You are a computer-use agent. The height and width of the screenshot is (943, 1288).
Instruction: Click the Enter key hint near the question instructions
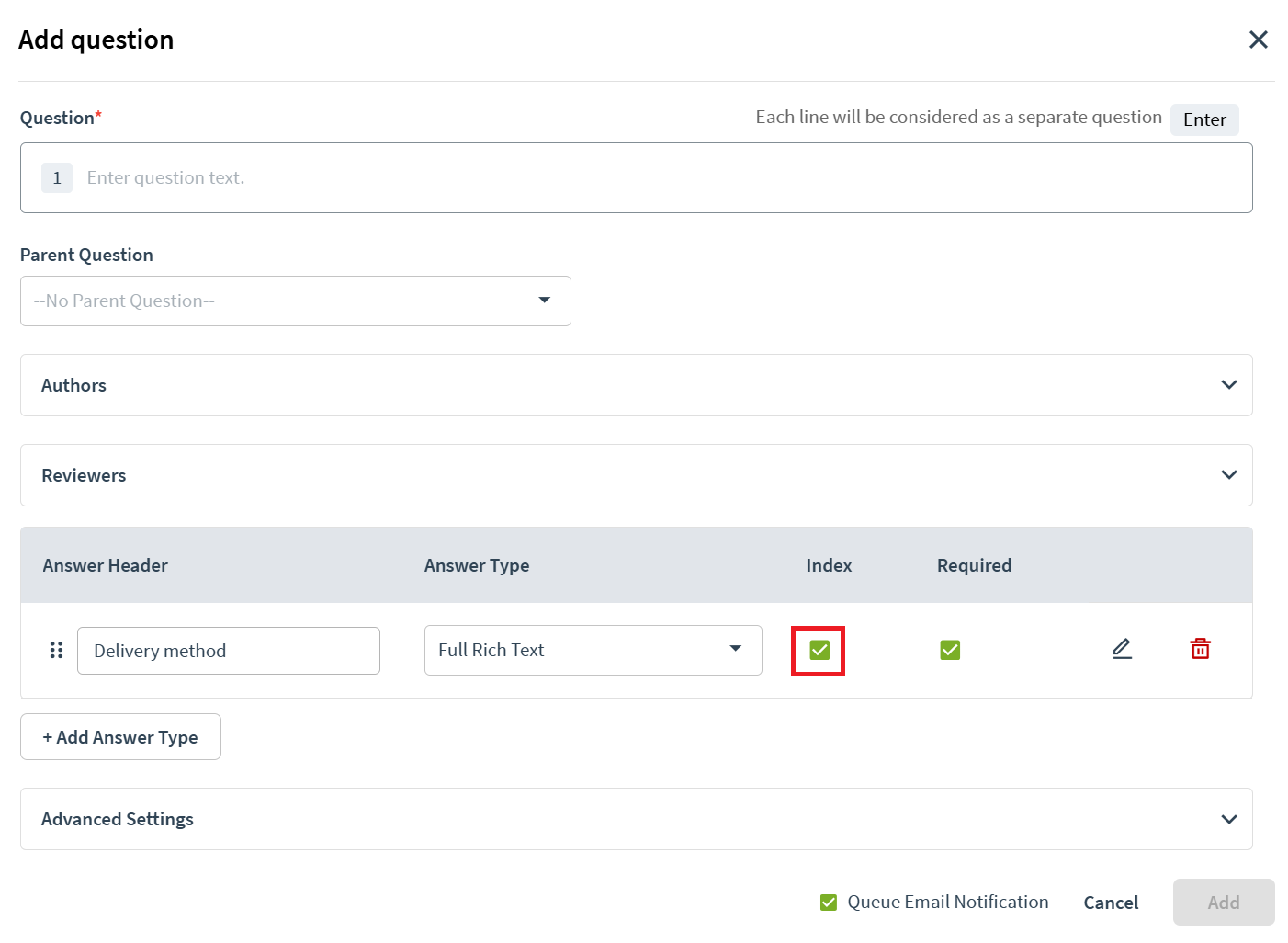[x=1204, y=119]
